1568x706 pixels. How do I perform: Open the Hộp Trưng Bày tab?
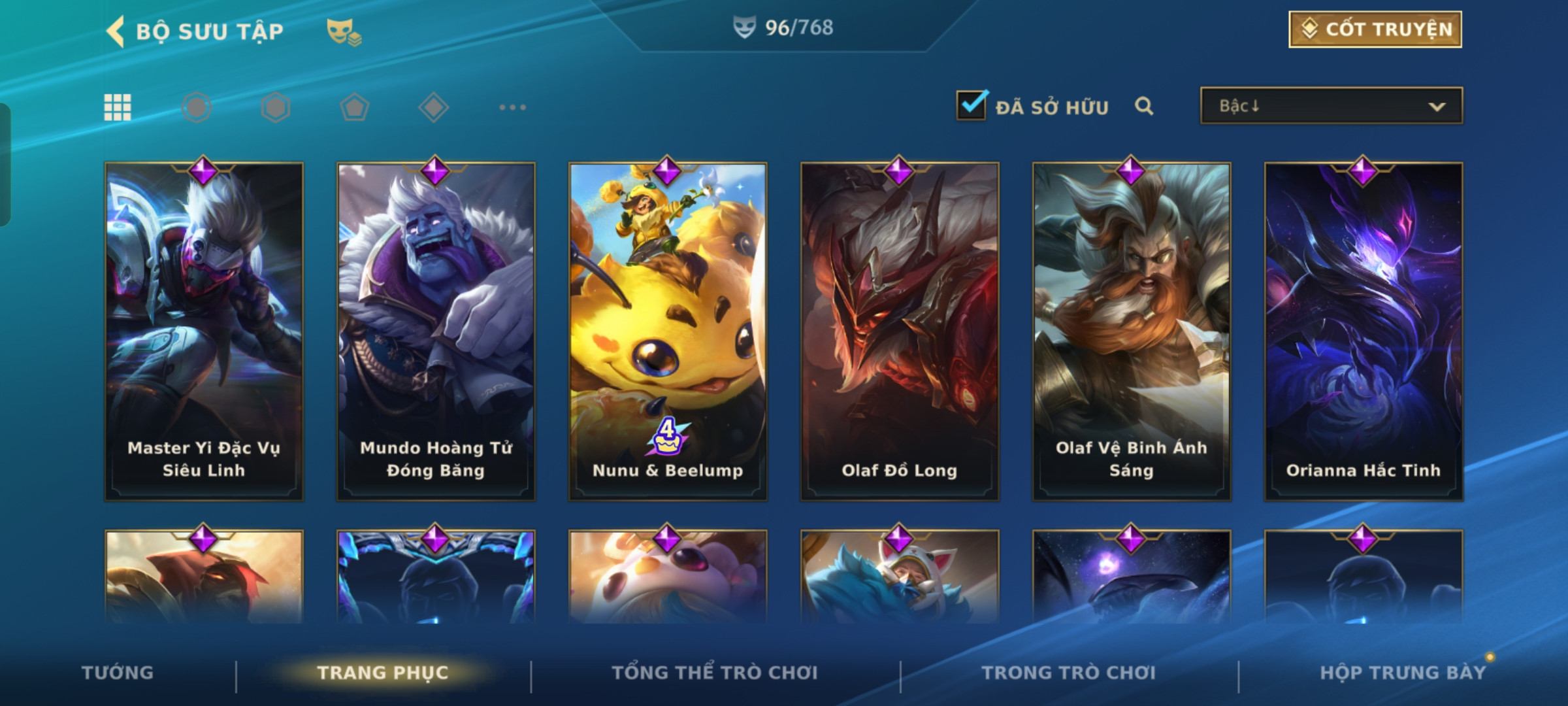point(1403,673)
